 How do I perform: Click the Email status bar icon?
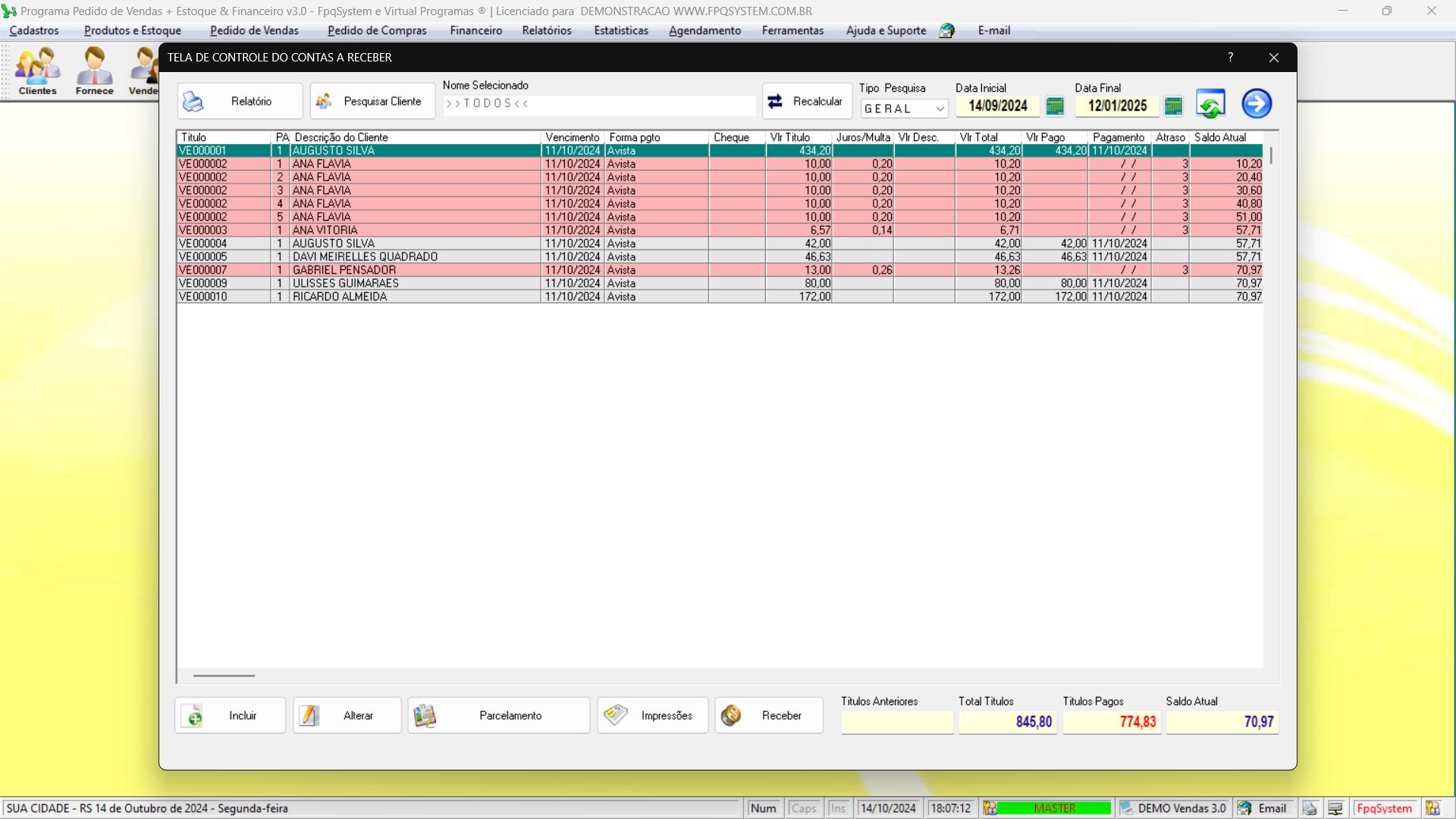(x=1245, y=808)
